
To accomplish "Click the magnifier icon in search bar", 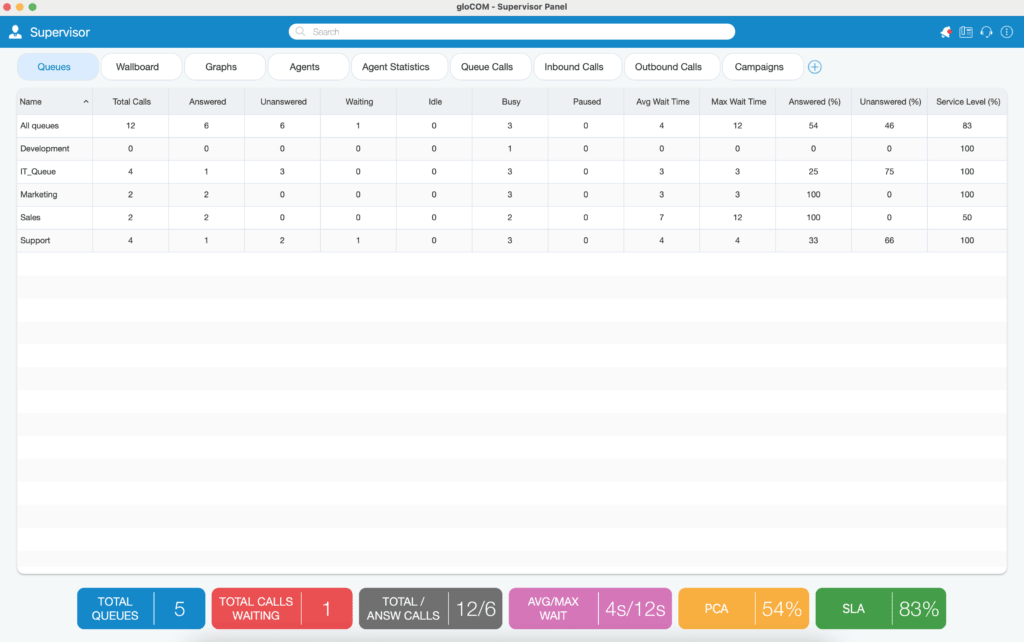I will point(300,31).
